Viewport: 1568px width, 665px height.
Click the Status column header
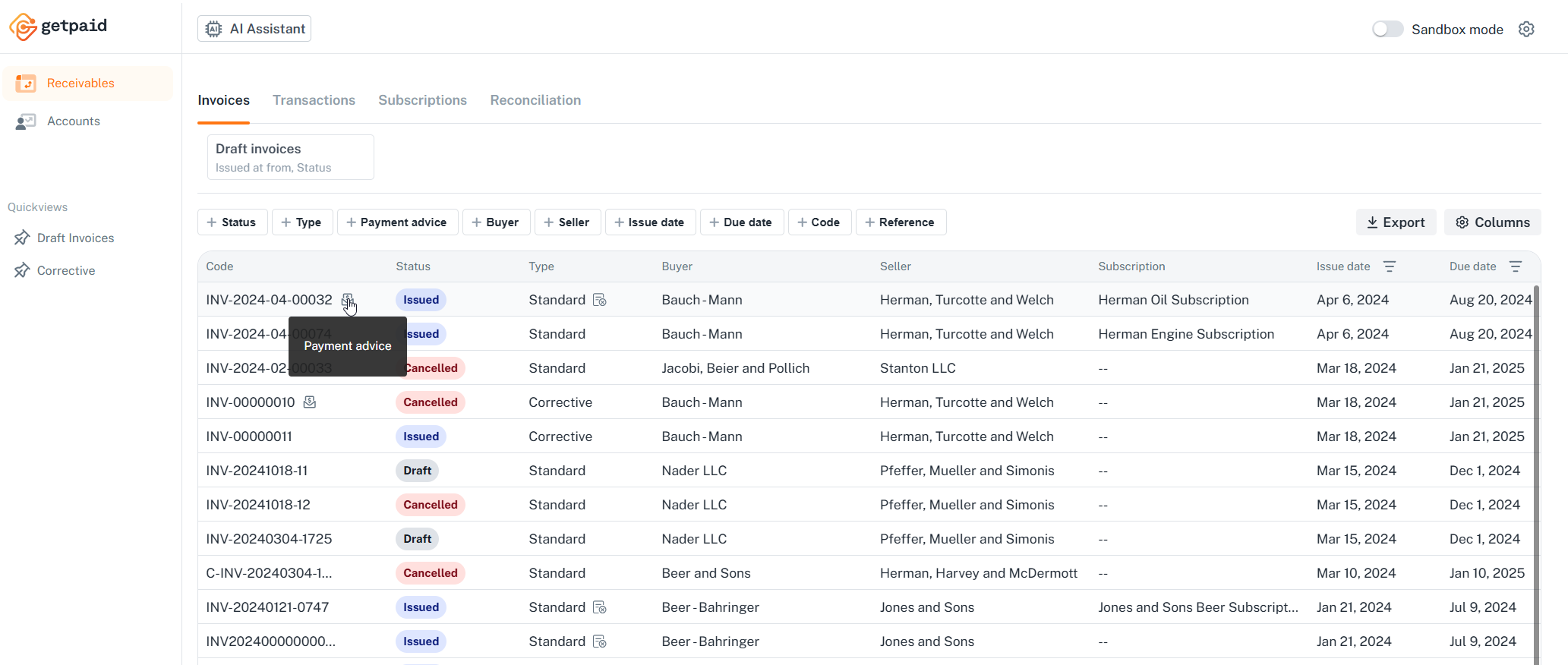tap(413, 266)
